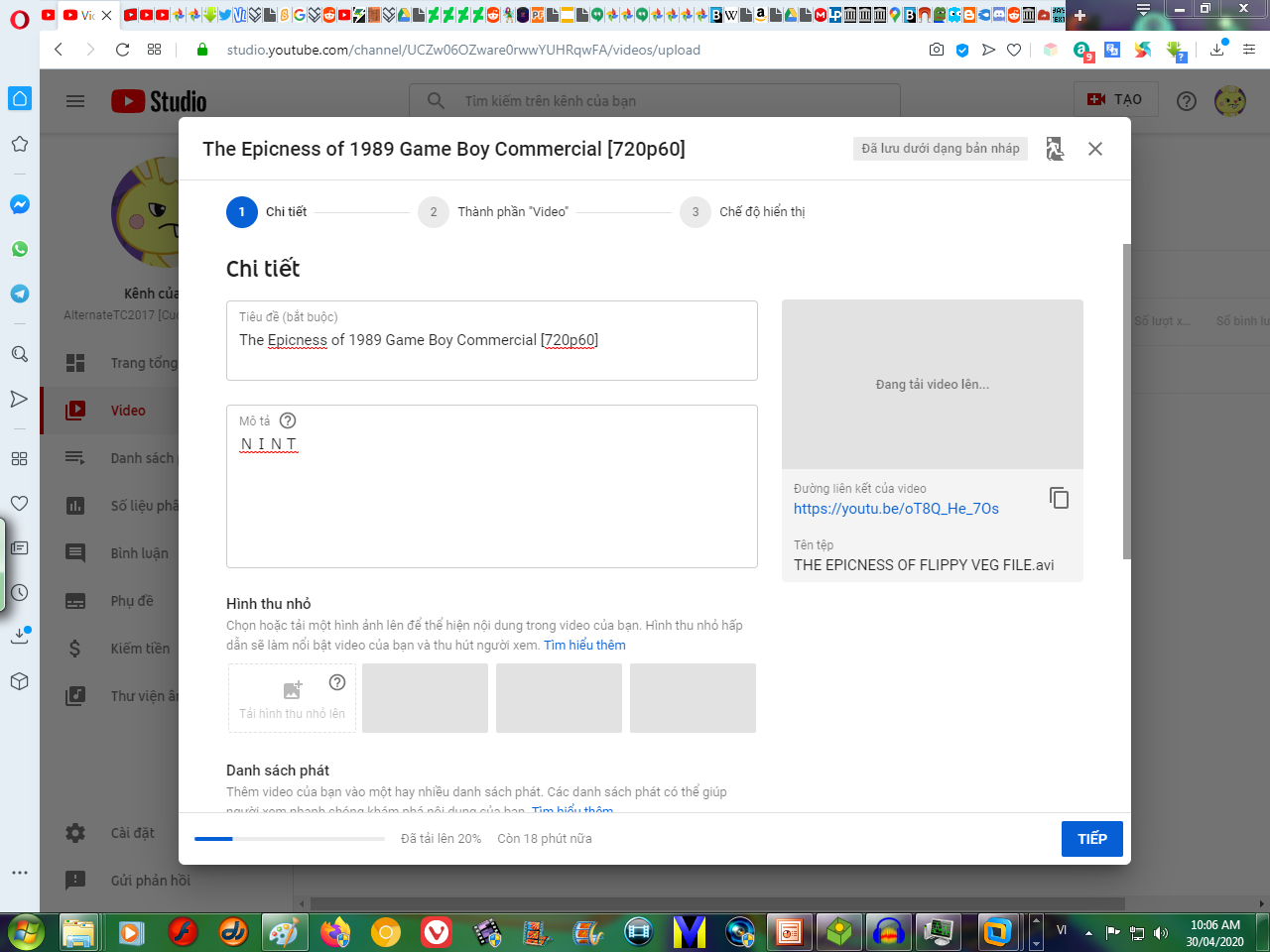Open Bình luận in the Studio sidebar
Screen dimensions: 1270x952
pyautogui.click(x=109, y=553)
